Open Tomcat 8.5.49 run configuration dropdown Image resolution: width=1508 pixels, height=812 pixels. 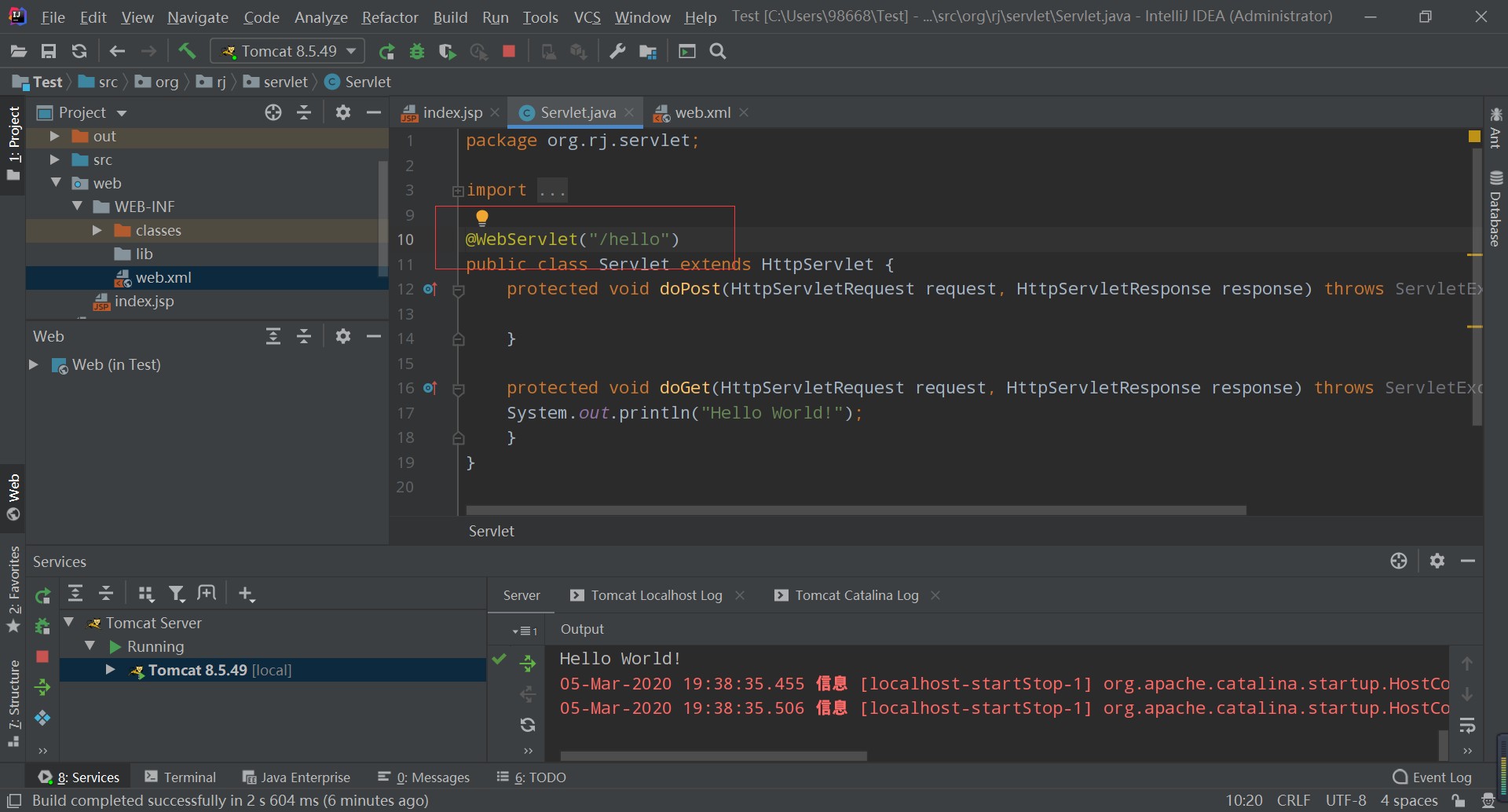(x=287, y=52)
